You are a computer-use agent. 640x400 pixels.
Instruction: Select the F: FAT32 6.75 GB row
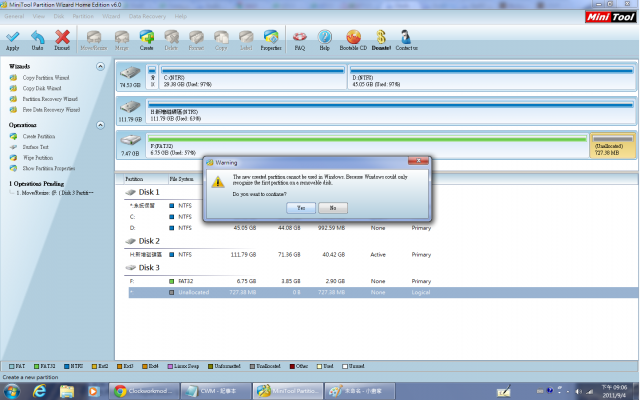click(x=383, y=281)
